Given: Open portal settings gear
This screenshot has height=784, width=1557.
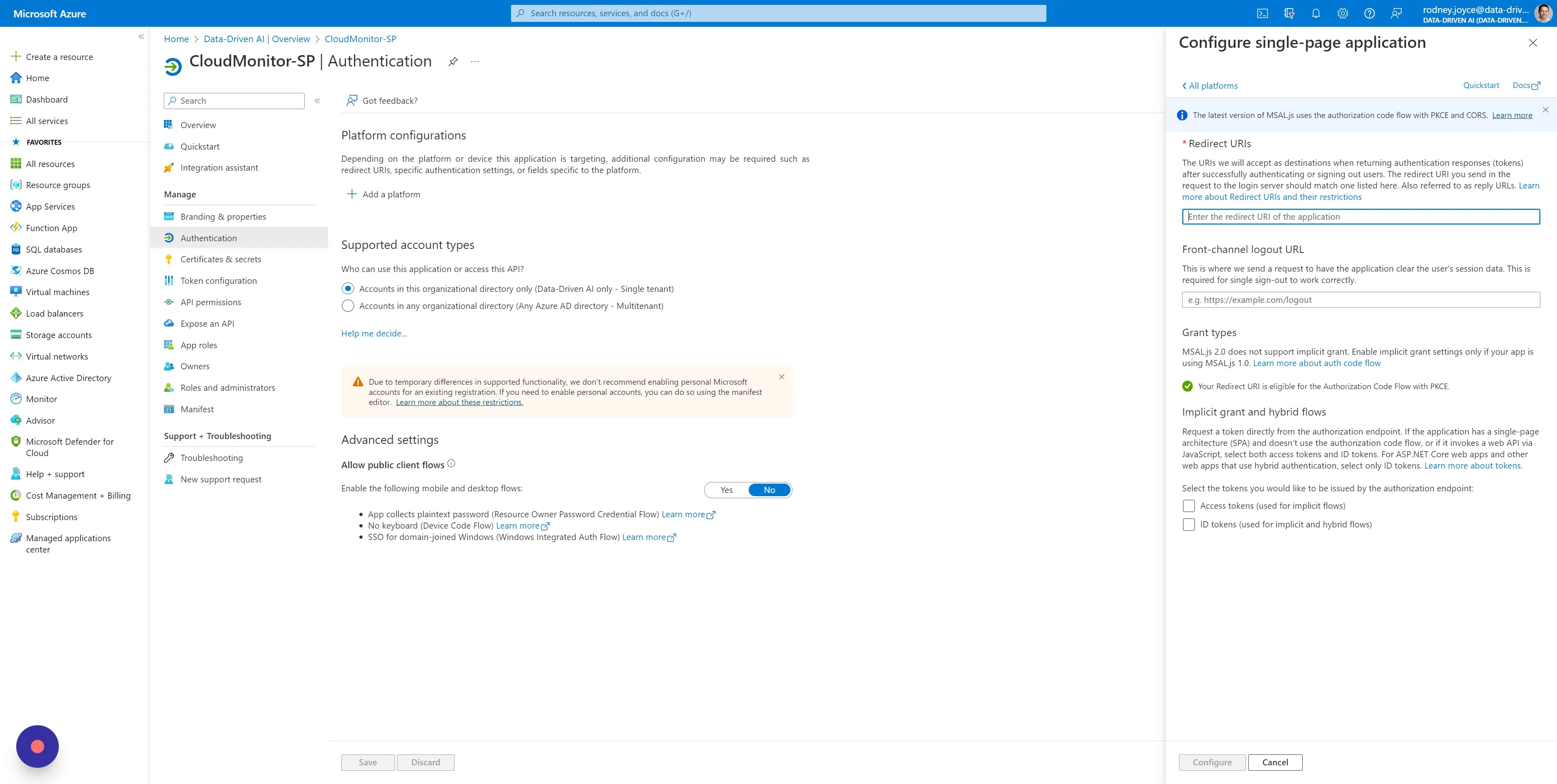Looking at the screenshot, I should (x=1342, y=13).
